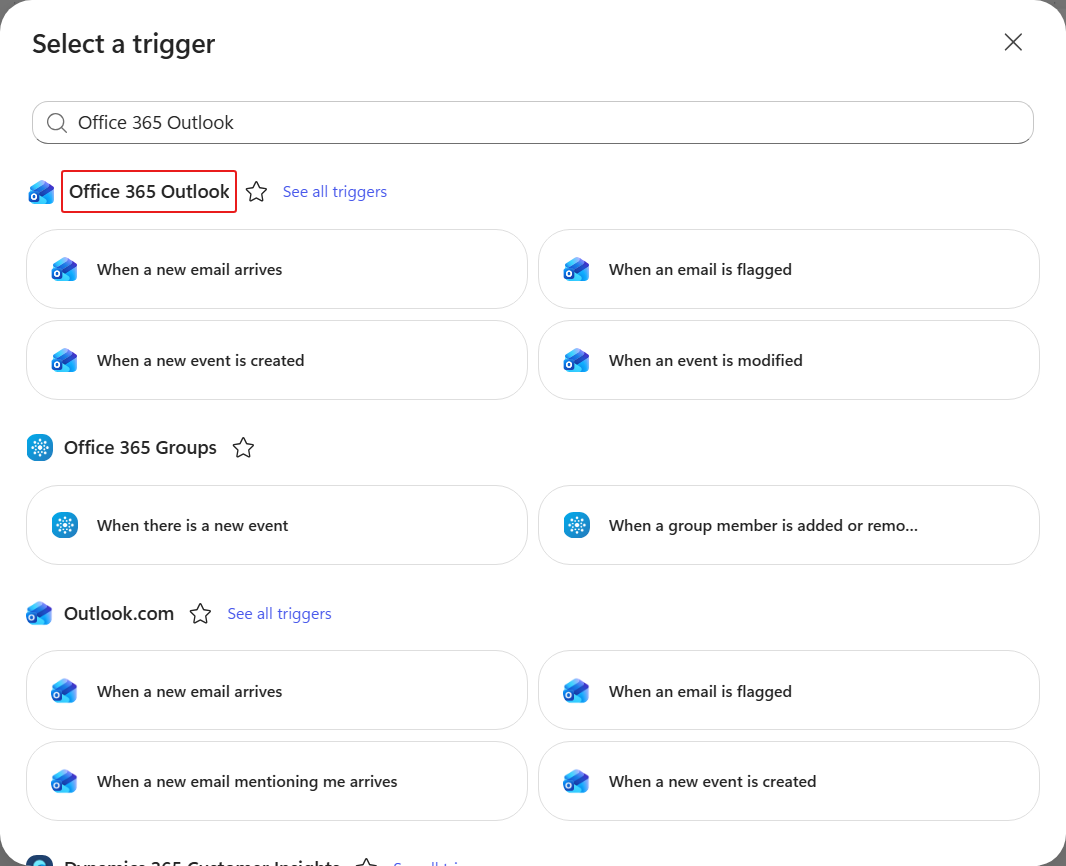The image size is (1066, 866).
Task: Click icon on Outlook.com new event created card
Action: [577, 781]
